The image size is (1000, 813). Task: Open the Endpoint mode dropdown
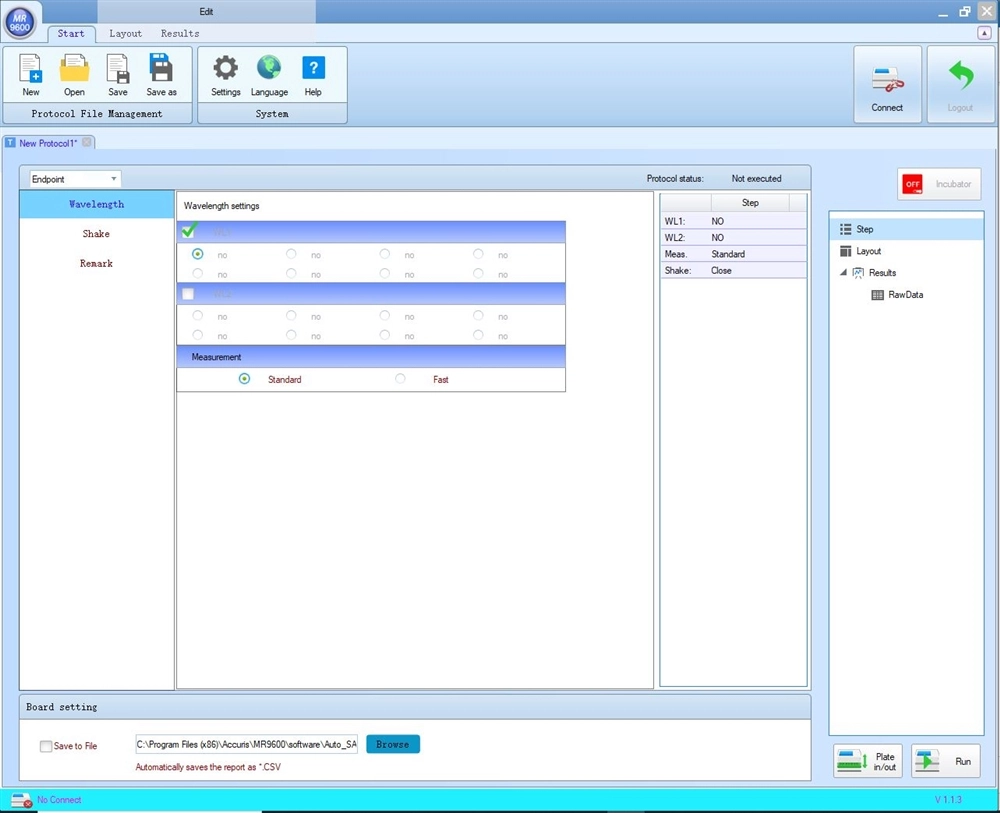tap(113, 178)
